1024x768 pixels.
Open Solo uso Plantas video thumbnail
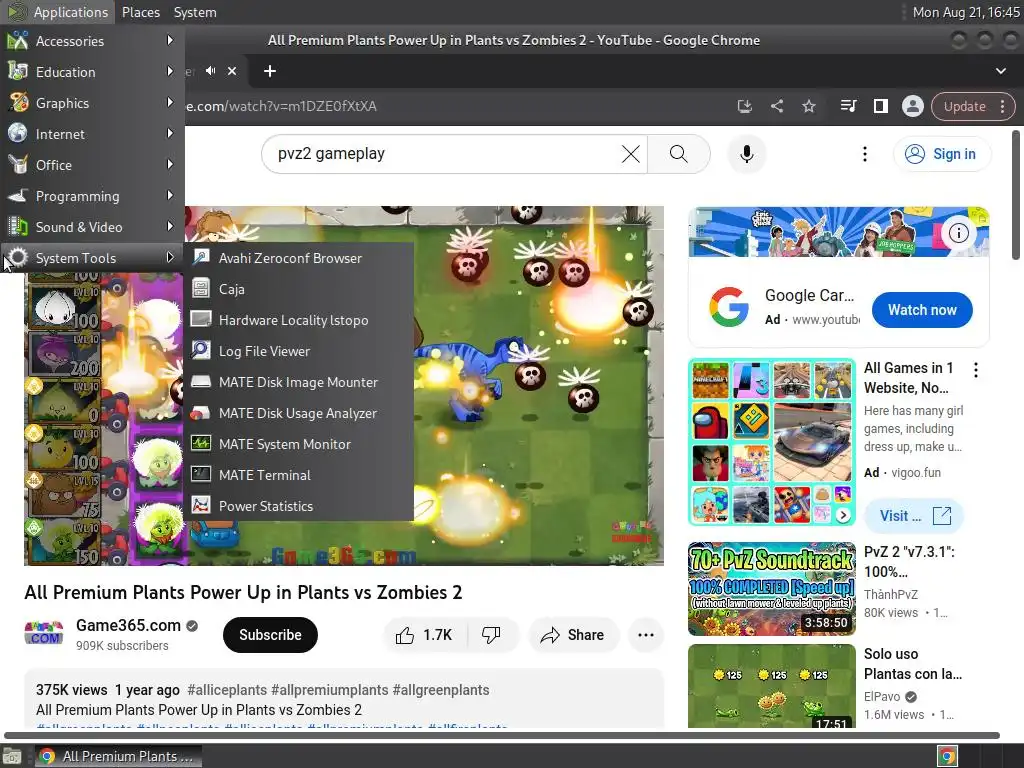point(771,686)
